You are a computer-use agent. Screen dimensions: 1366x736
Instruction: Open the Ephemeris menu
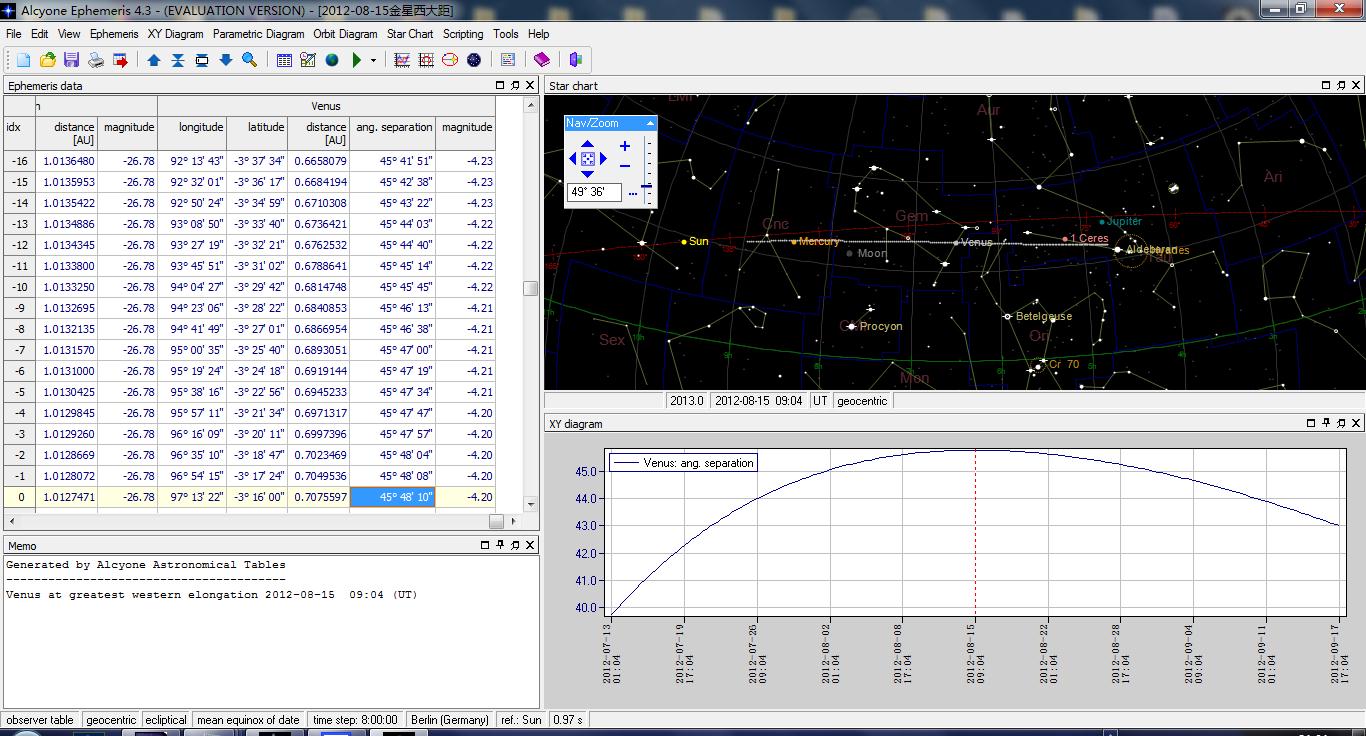[114, 34]
